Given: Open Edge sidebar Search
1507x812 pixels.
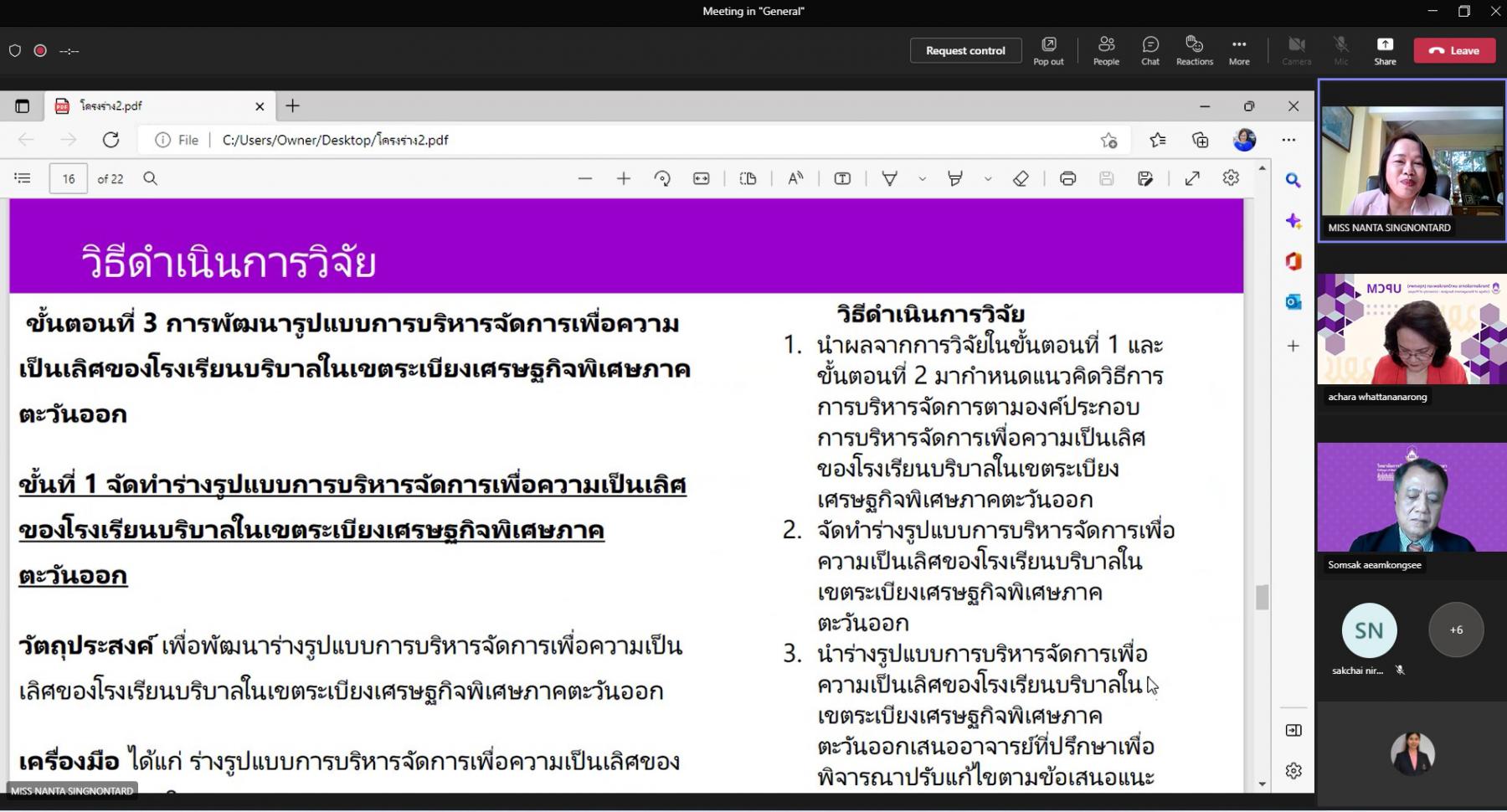Looking at the screenshot, I should [x=1294, y=180].
